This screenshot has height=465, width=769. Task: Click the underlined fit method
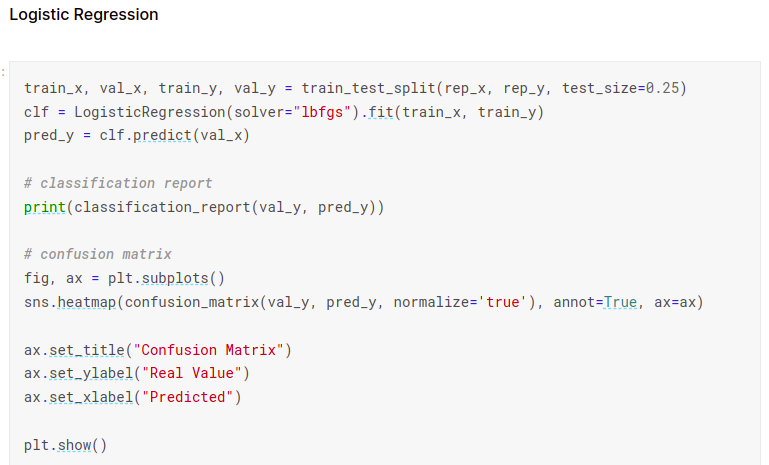(380, 112)
